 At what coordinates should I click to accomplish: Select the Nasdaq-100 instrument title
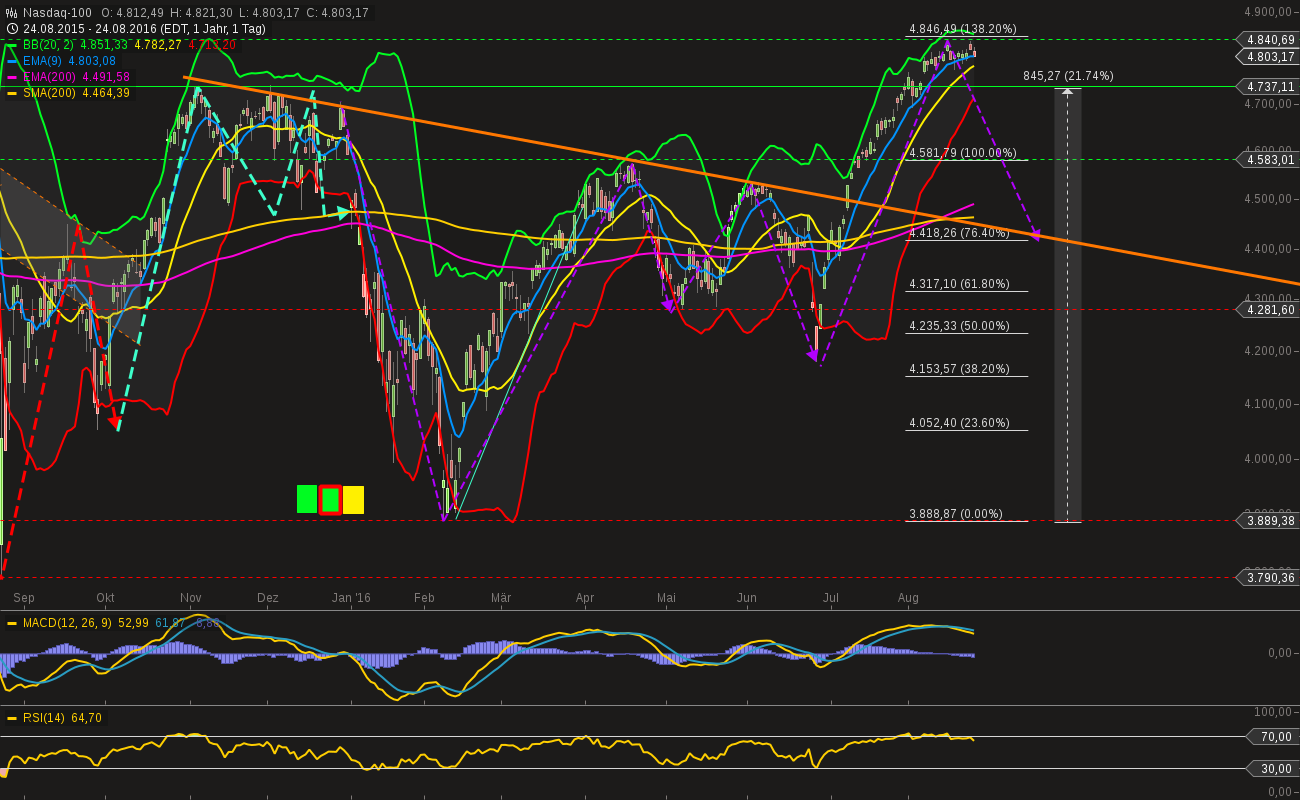(57, 13)
